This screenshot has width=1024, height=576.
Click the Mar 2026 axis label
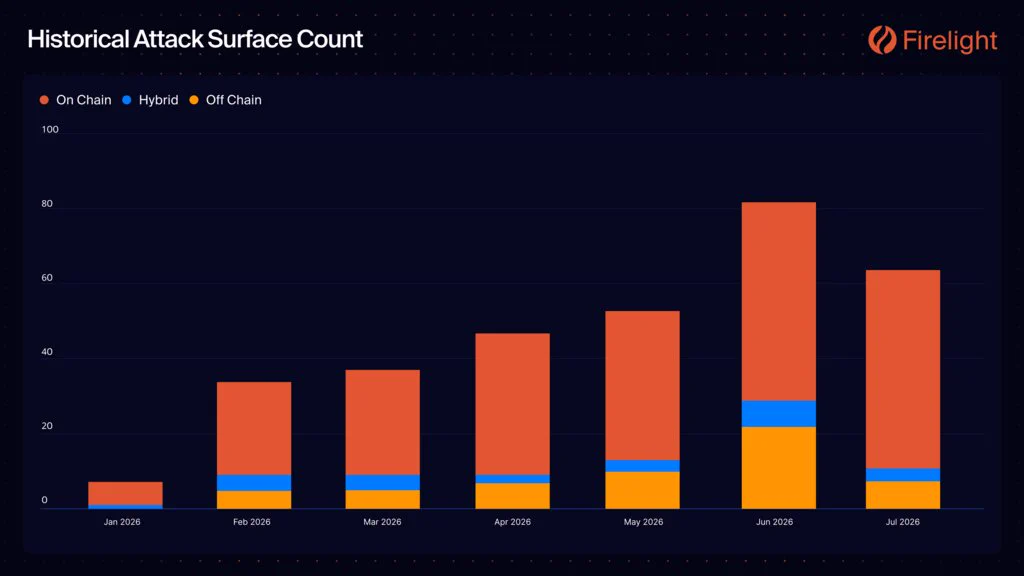382,522
